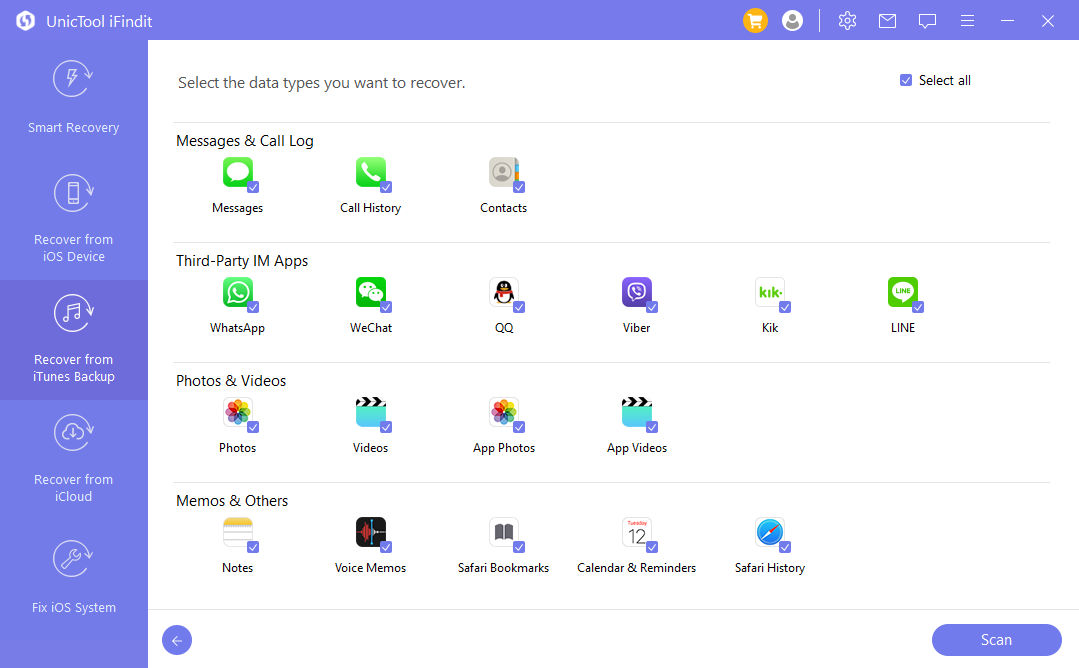Open the Fix iOS System tab
Screen dimensions: 1079x668
(x=74, y=577)
